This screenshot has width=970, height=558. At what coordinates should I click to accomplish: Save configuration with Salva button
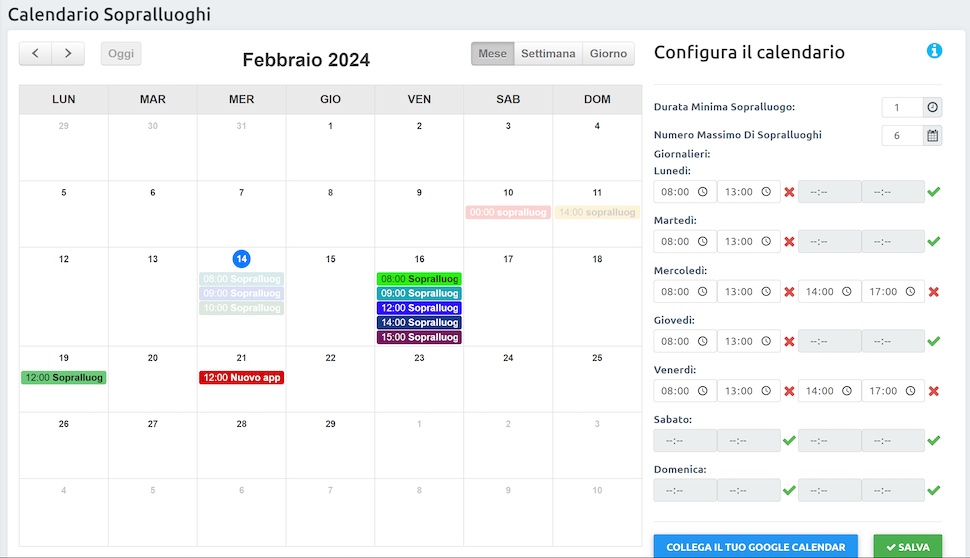point(908,547)
